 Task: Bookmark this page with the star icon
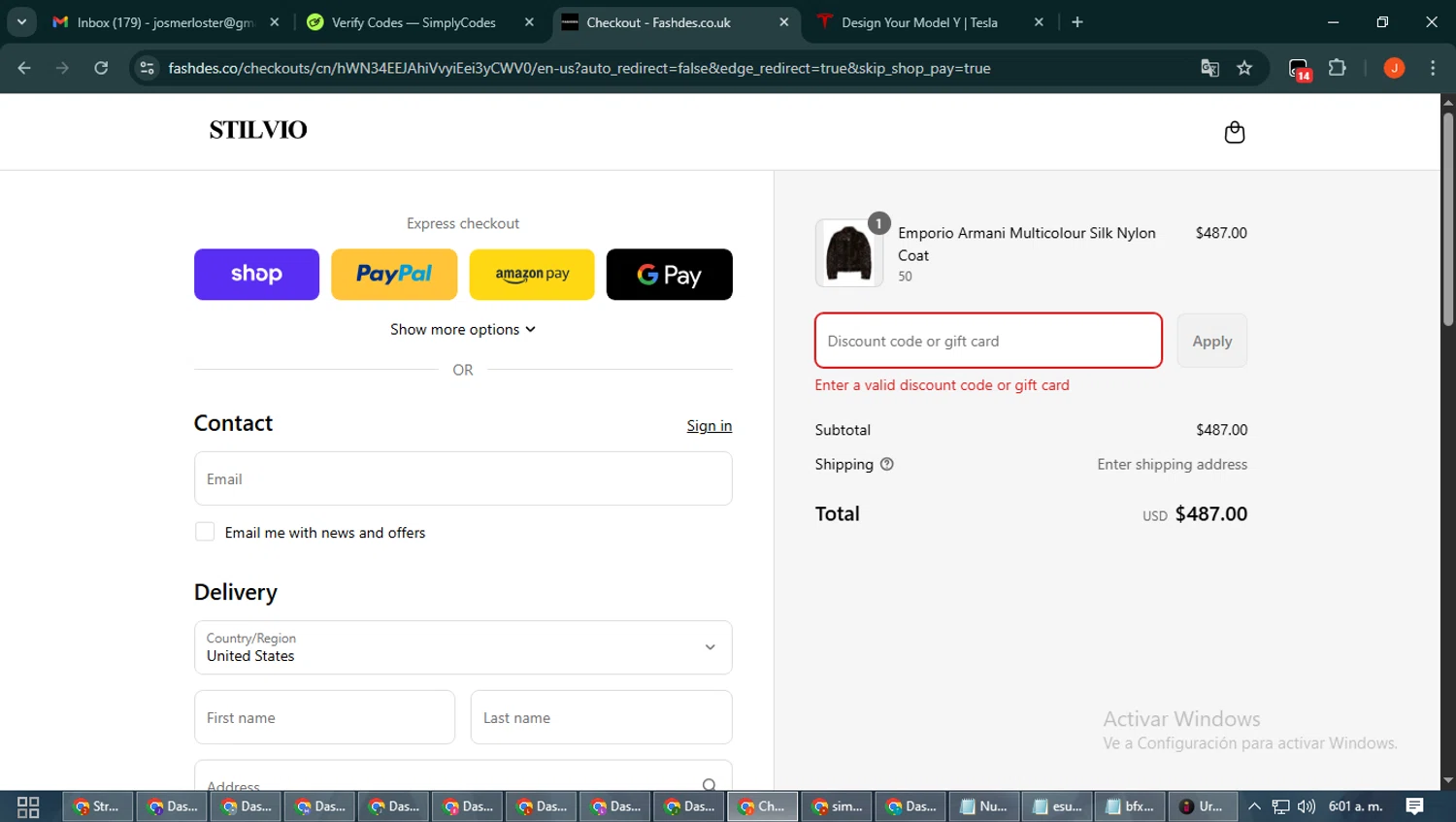click(x=1244, y=68)
